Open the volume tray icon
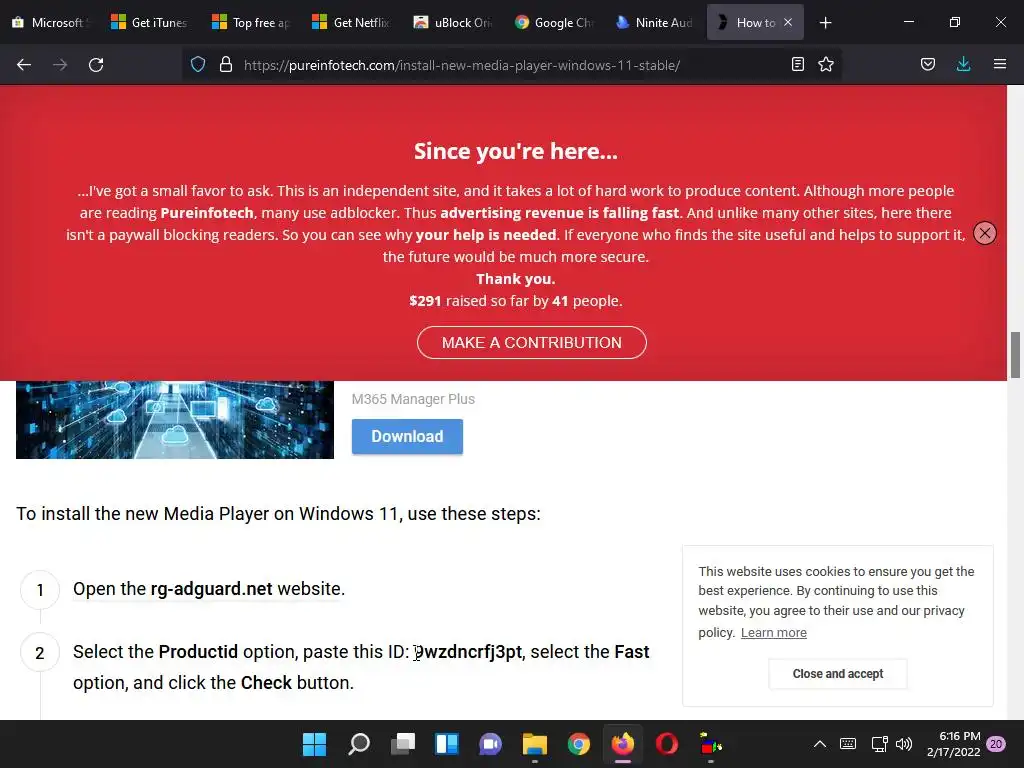The height and width of the screenshot is (768, 1024). 904,744
